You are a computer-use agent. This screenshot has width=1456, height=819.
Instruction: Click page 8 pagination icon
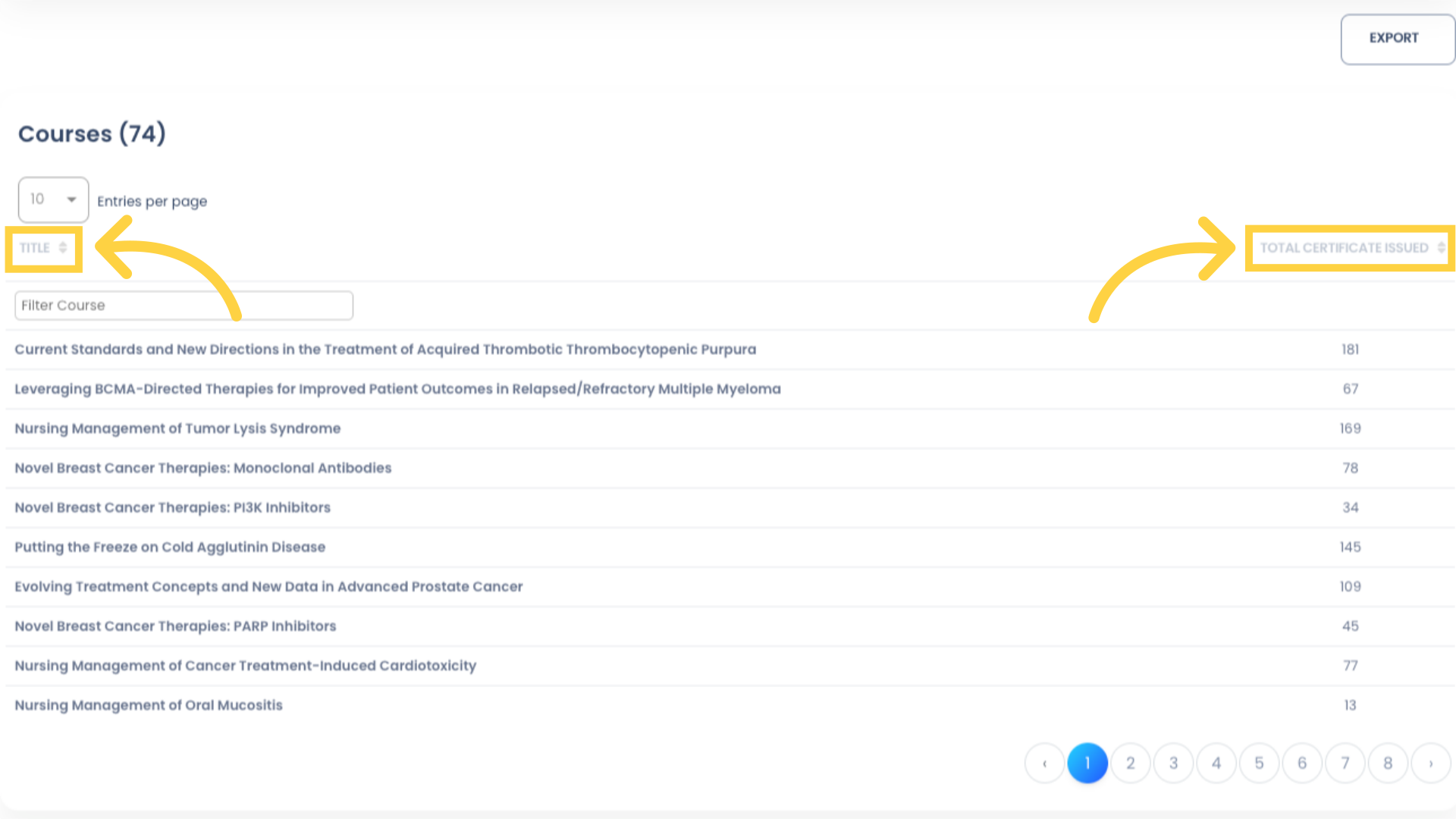[1389, 763]
